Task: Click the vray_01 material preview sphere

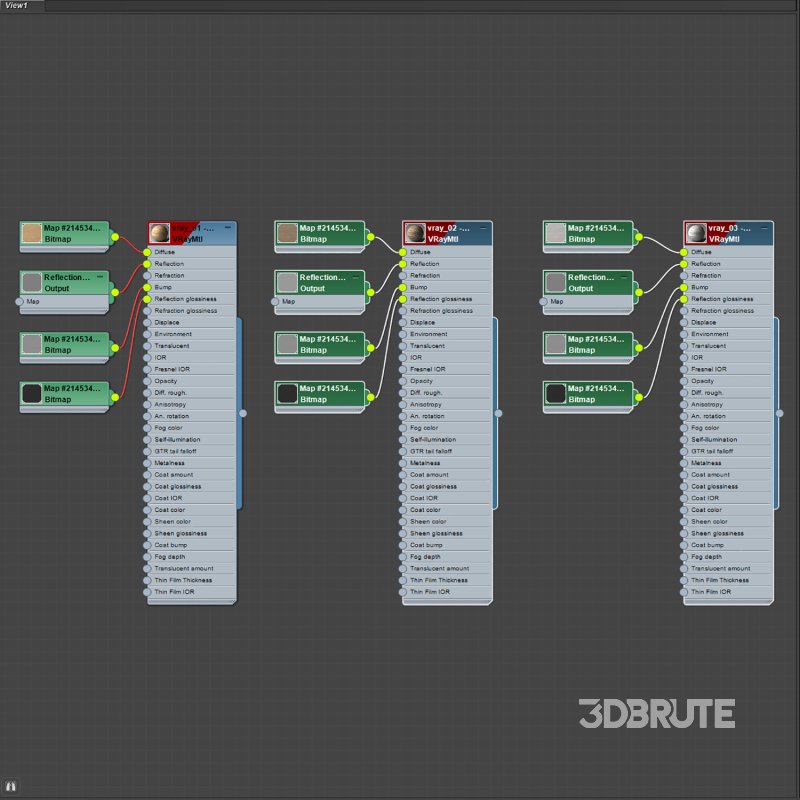Action: click(x=159, y=233)
